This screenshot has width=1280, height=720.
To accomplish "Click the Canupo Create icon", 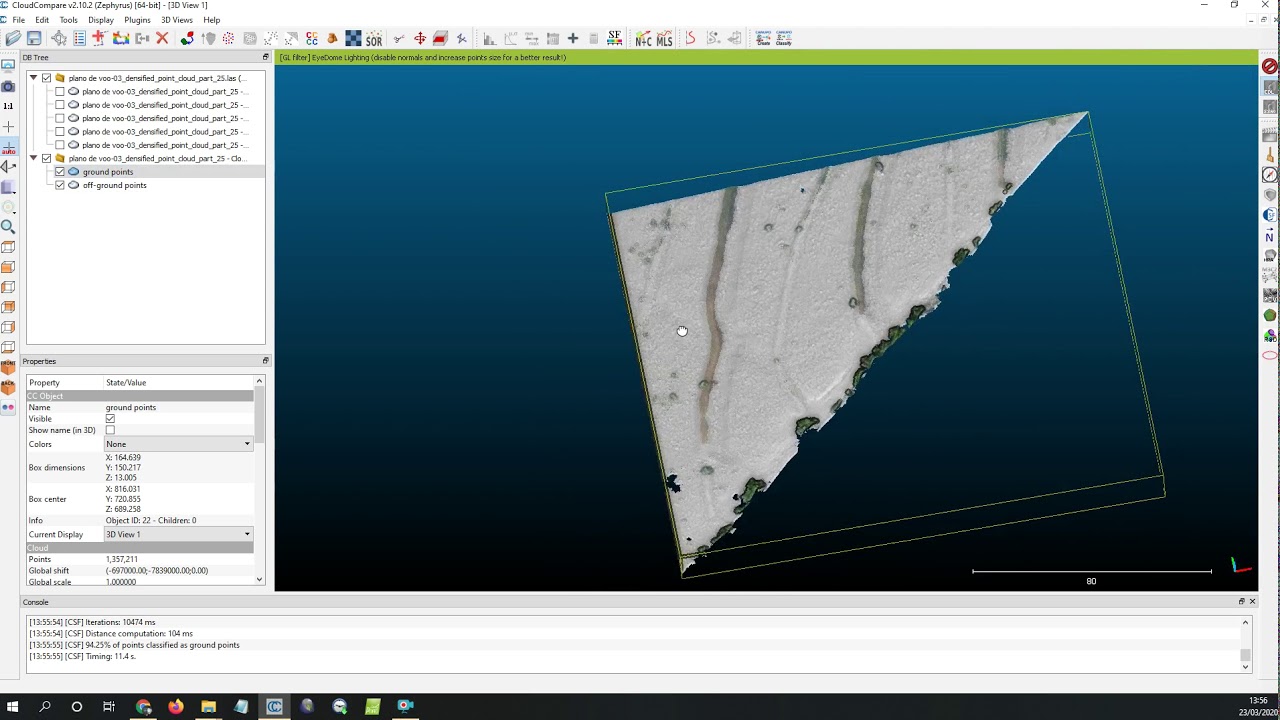I will click(764, 39).
